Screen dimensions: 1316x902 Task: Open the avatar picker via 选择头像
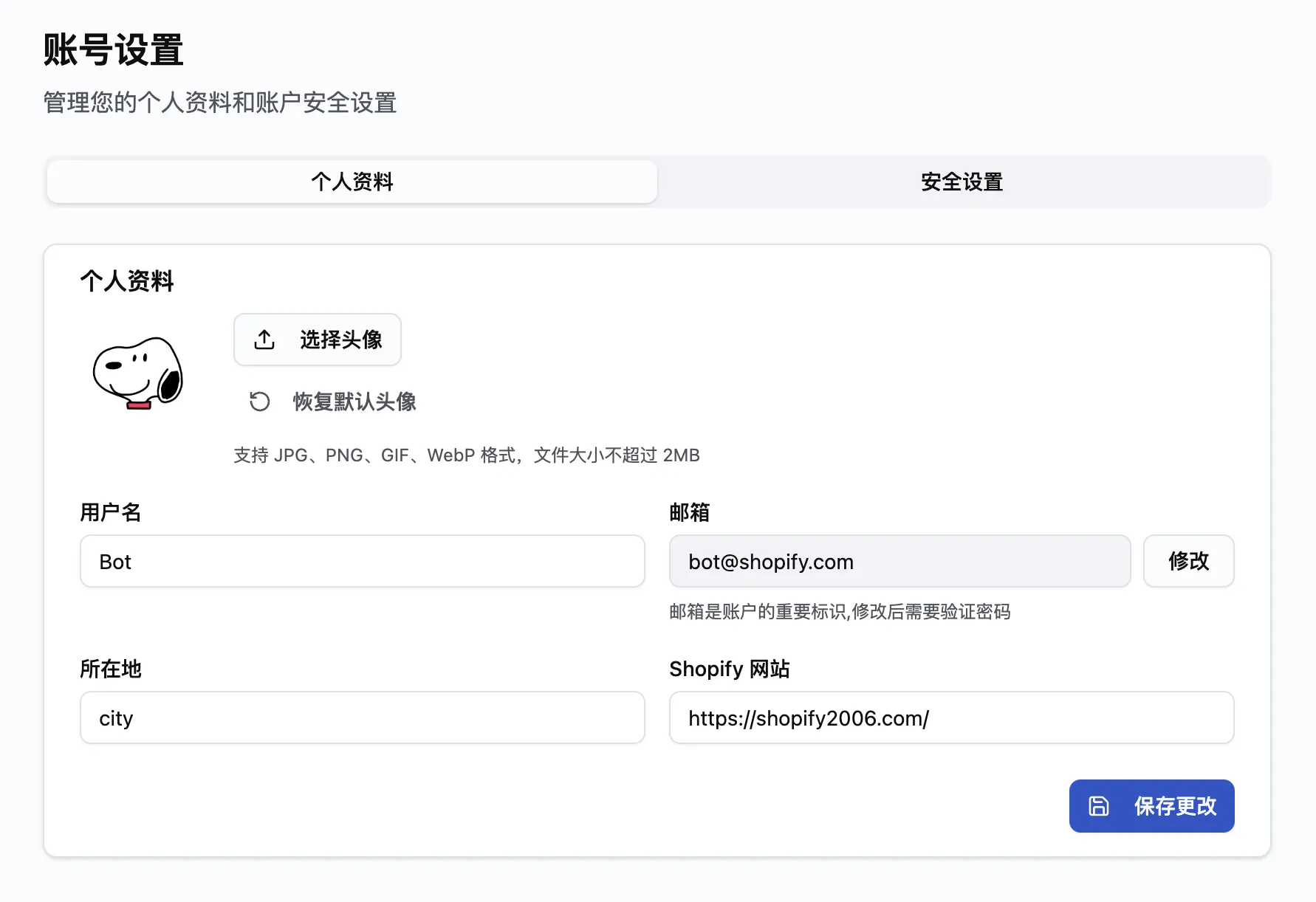(318, 339)
